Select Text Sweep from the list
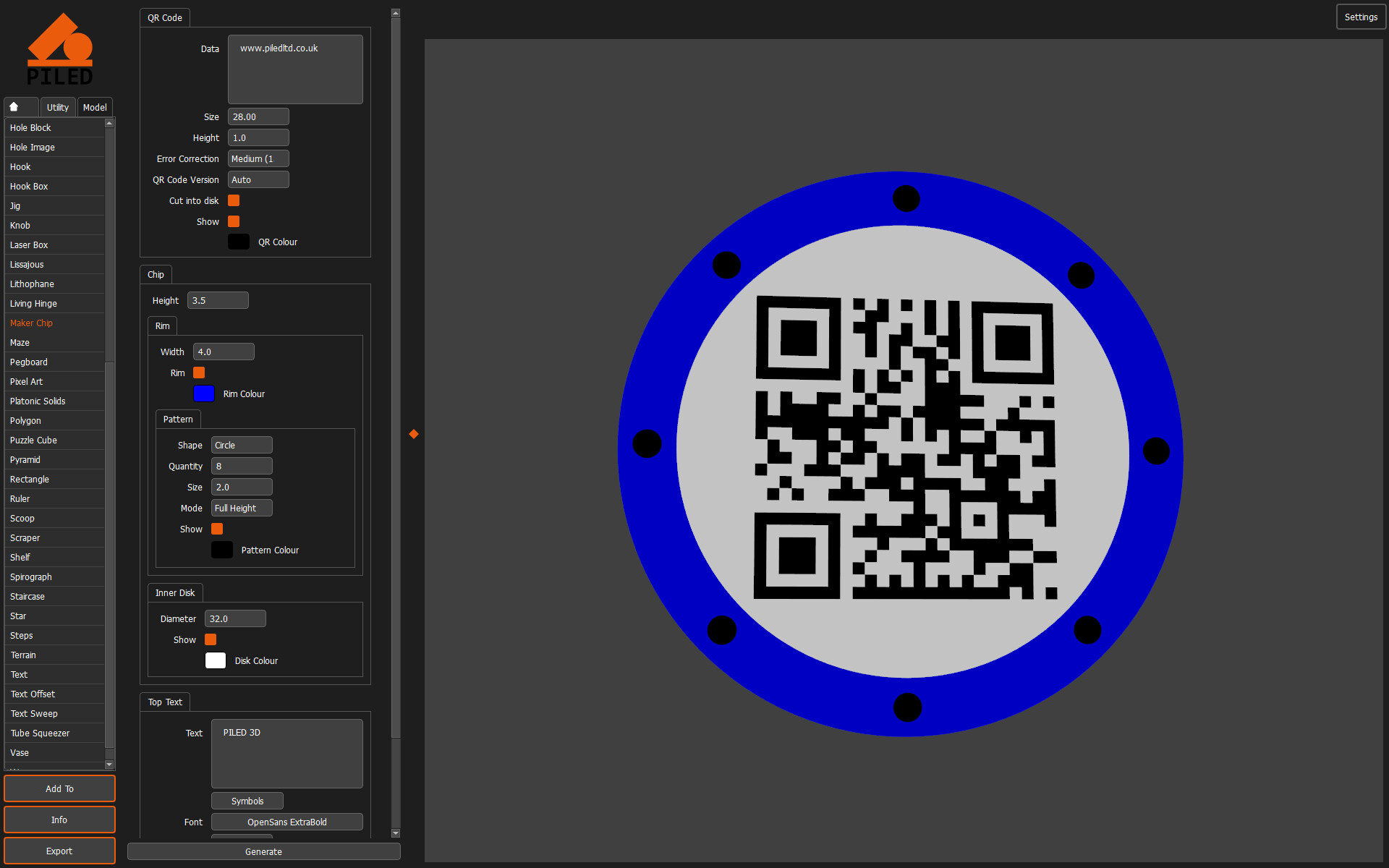Image resolution: width=1389 pixels, height=868 pixels. point(54,713)
